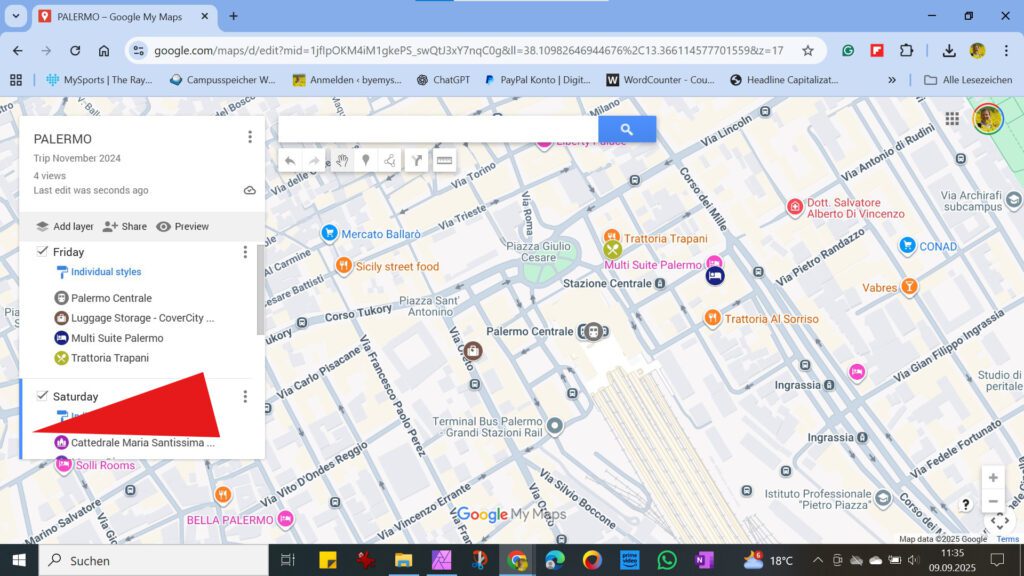Select Trattoria Trapani in Friday list
Screen dimensions: 1024x576
tap(109, 358)
